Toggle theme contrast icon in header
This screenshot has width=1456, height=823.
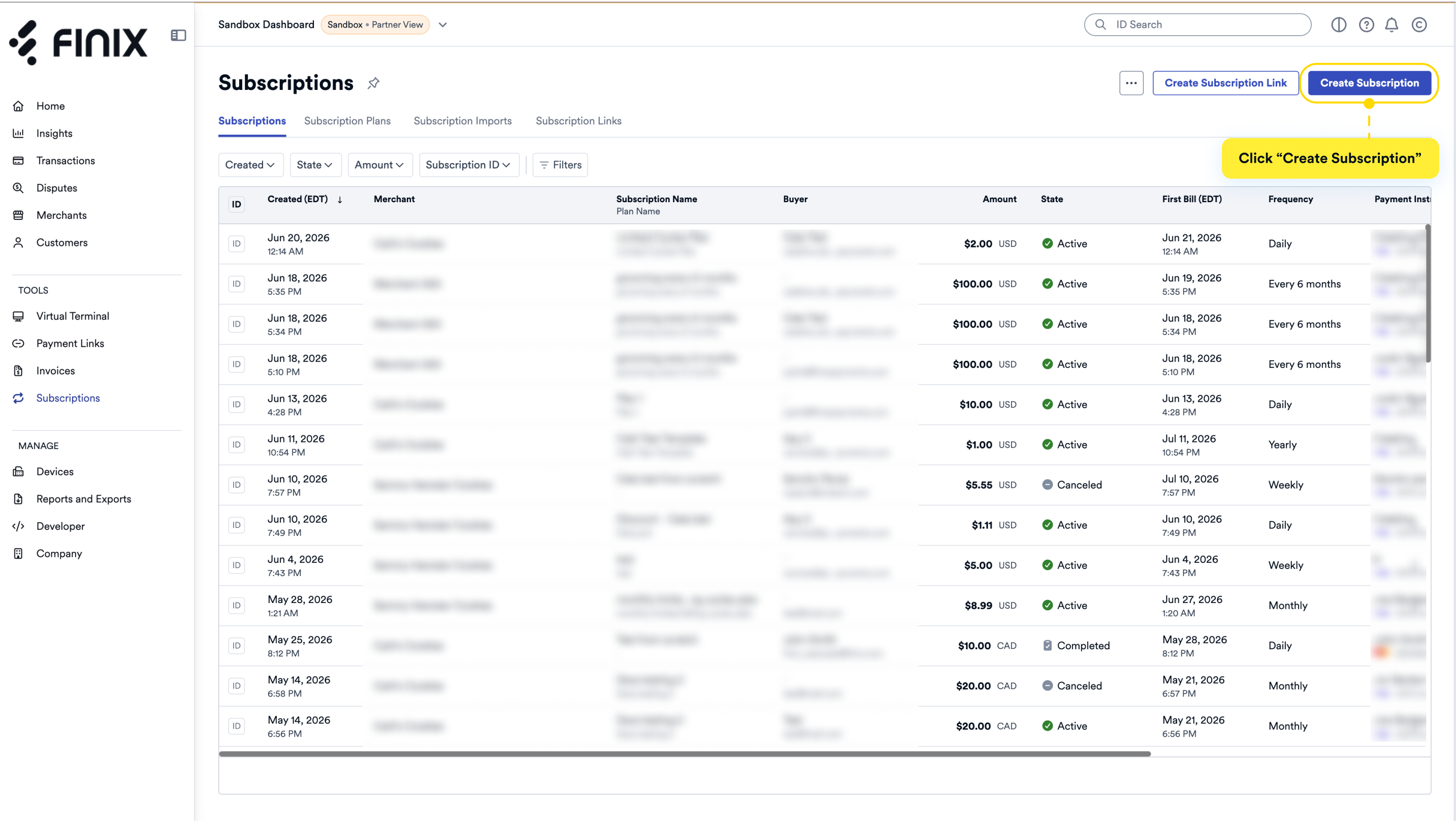tap(1339, 24)
